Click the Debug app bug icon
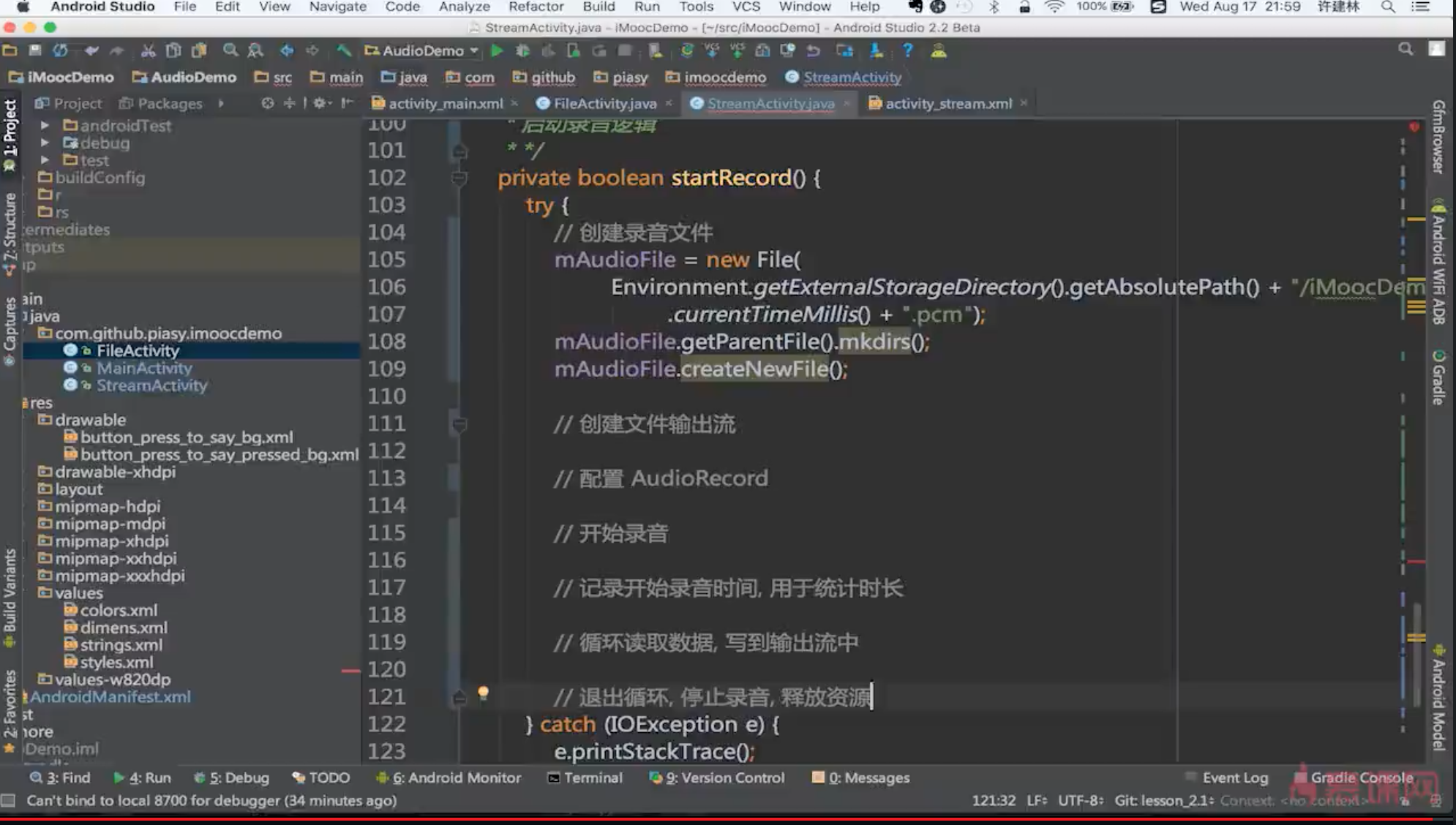Screen dimensions: 1456x825 click(x=522, y=50)
